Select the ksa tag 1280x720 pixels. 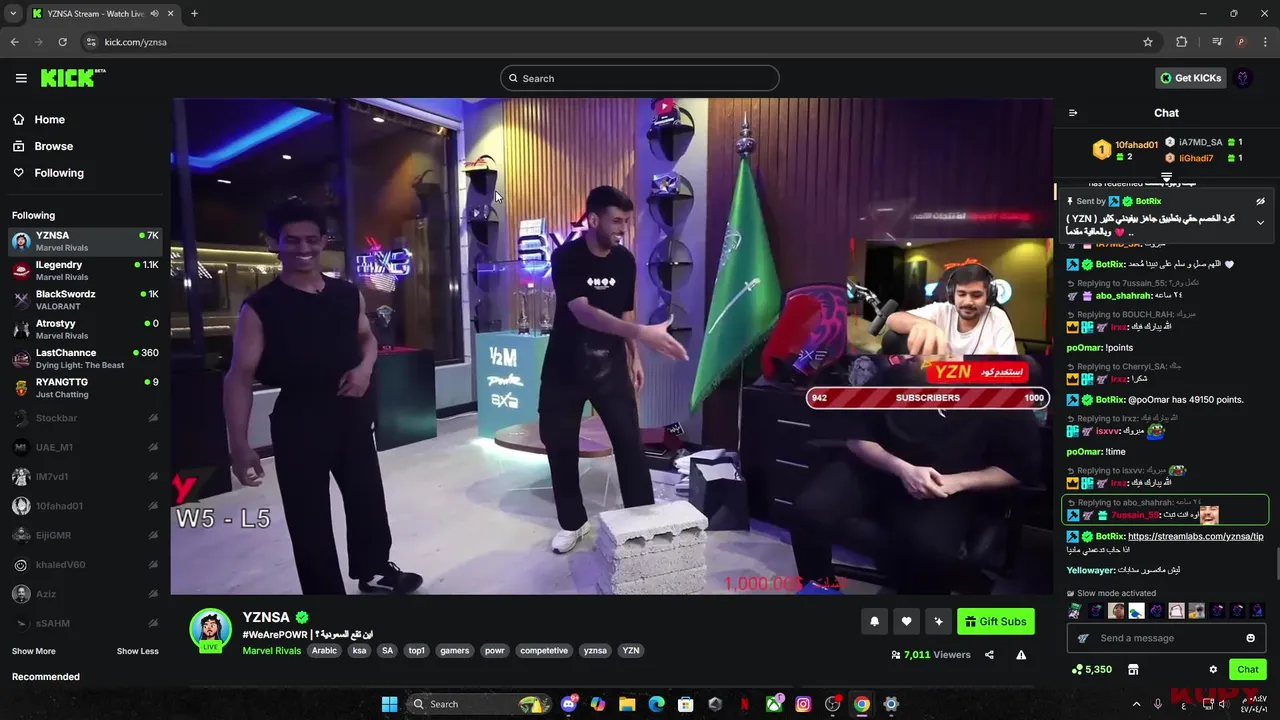[x=359, y=651]
